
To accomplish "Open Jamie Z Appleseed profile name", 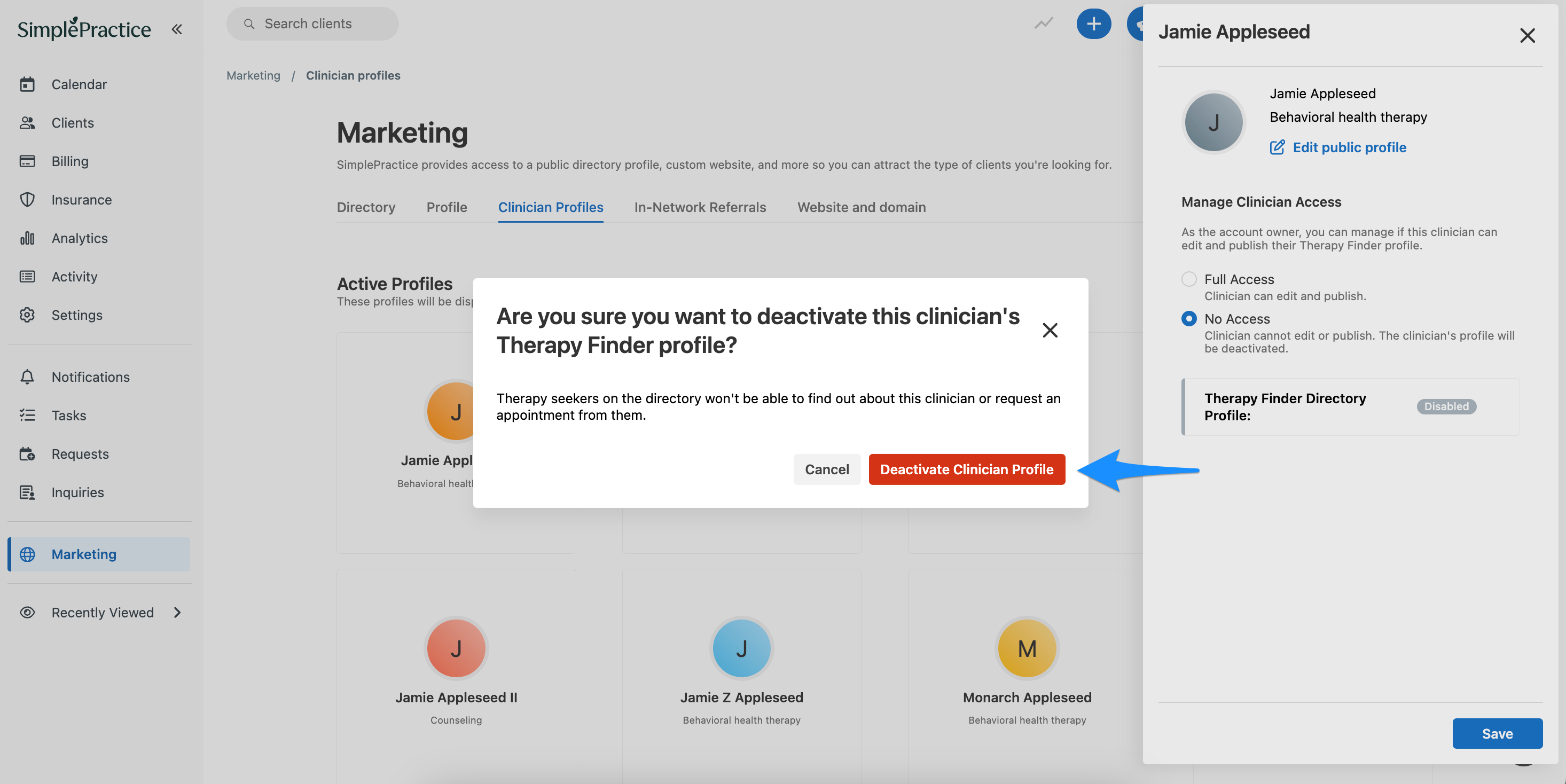I will 742,697.
